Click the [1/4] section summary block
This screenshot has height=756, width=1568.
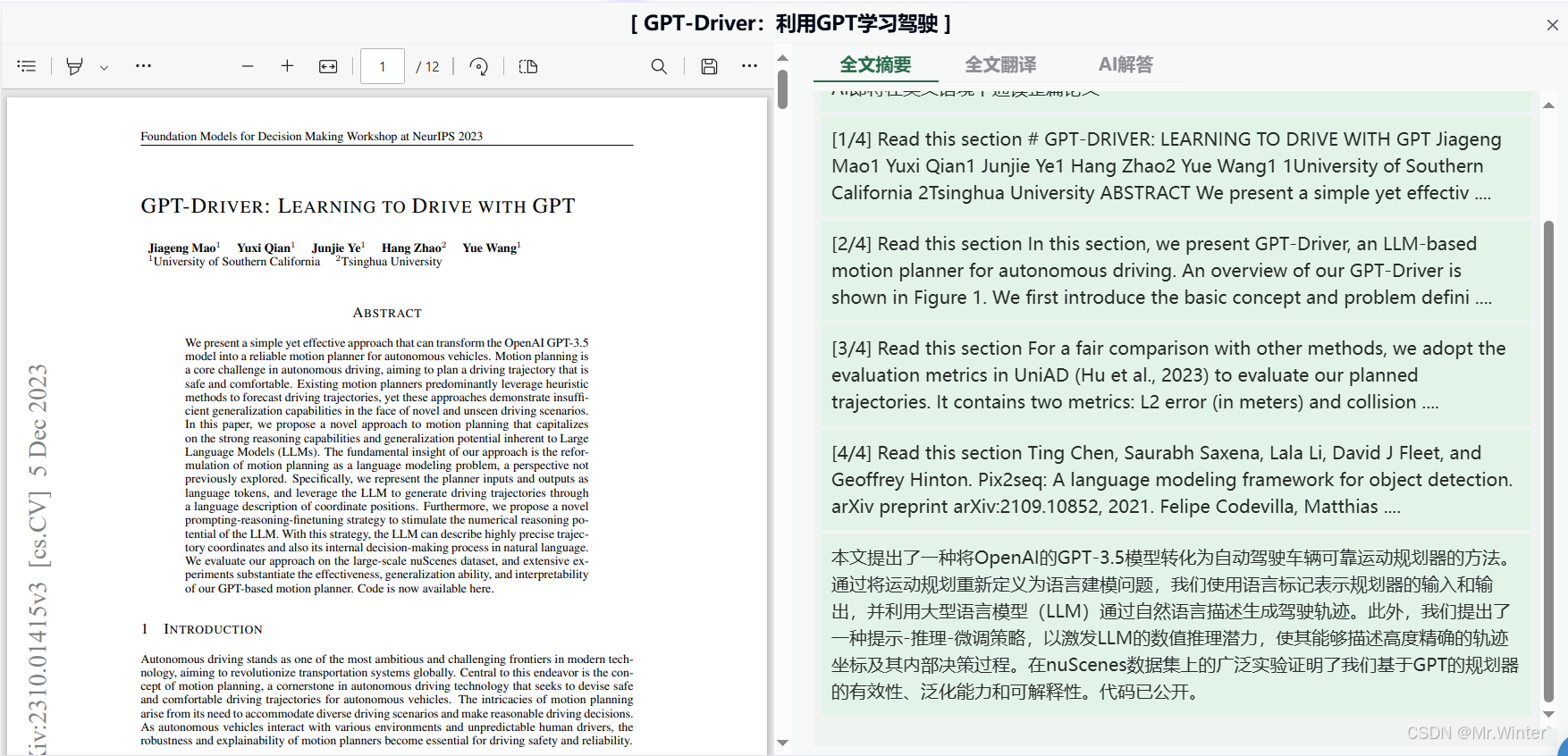pyautogui.click(x=1176, y=166)
